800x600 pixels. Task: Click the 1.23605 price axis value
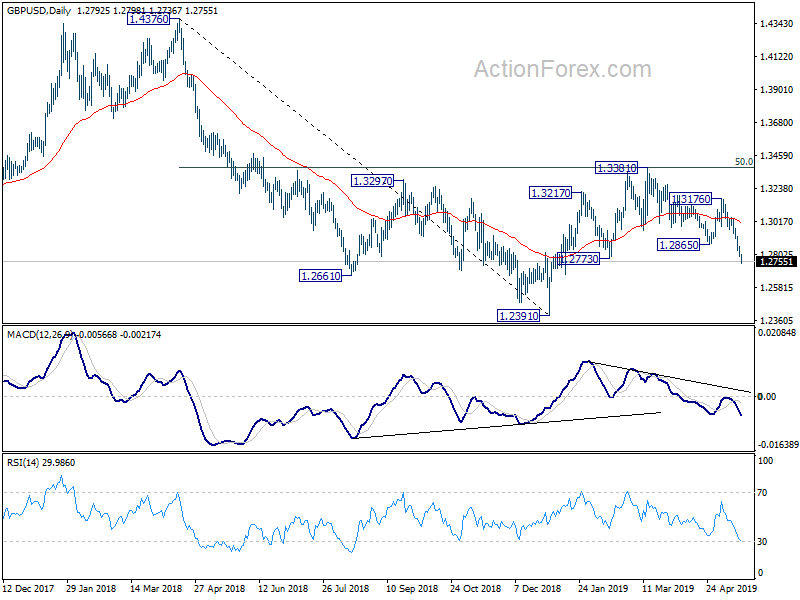pyautogui.click(x=777, y=320)
